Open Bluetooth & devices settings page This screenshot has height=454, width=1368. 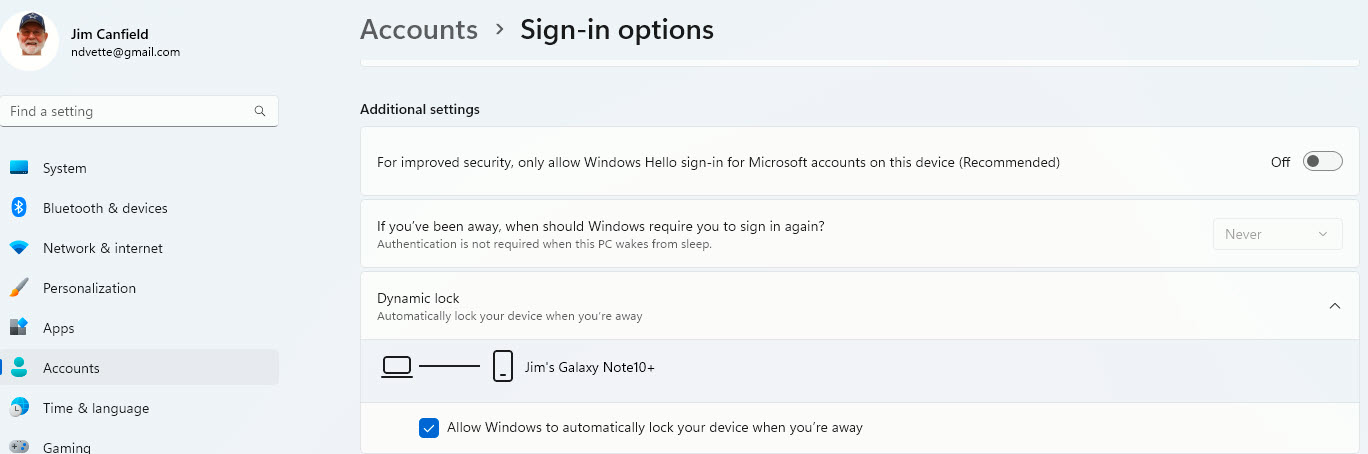point(105,208)
